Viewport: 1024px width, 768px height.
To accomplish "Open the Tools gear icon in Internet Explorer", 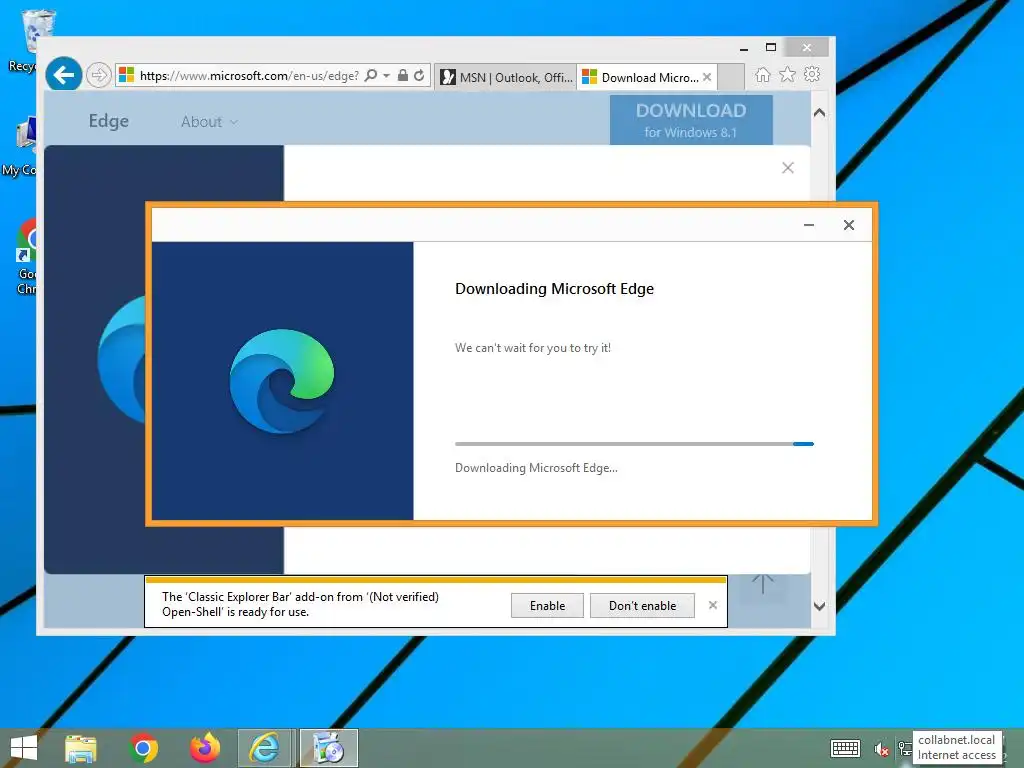I will [812, 74].
